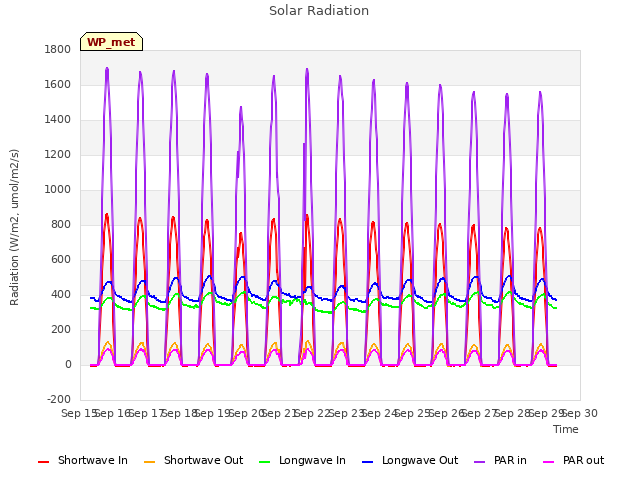Click the Sep 25 x-axis label
This screenshot has width=640, height=480.
tap(413, 413)
